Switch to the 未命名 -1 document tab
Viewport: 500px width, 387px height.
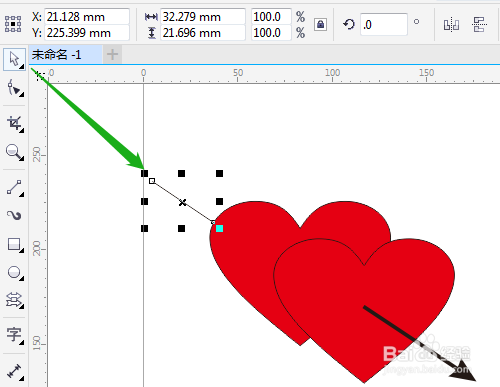(x=65, y=54)
